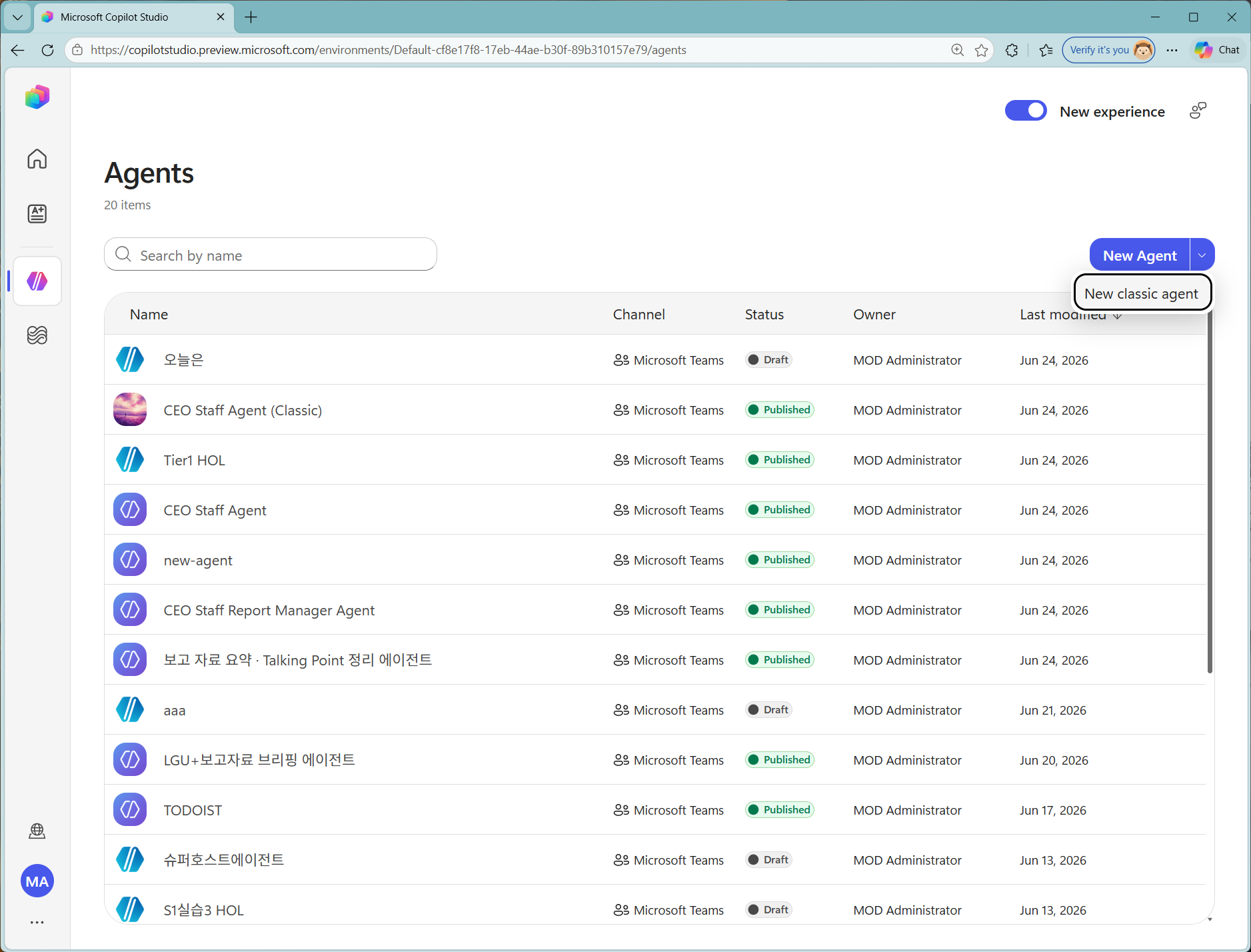Click the feedback people icon near New experience
Image resolution: width=1251 pixels, height=952 pixels.
coord(1198,111)
